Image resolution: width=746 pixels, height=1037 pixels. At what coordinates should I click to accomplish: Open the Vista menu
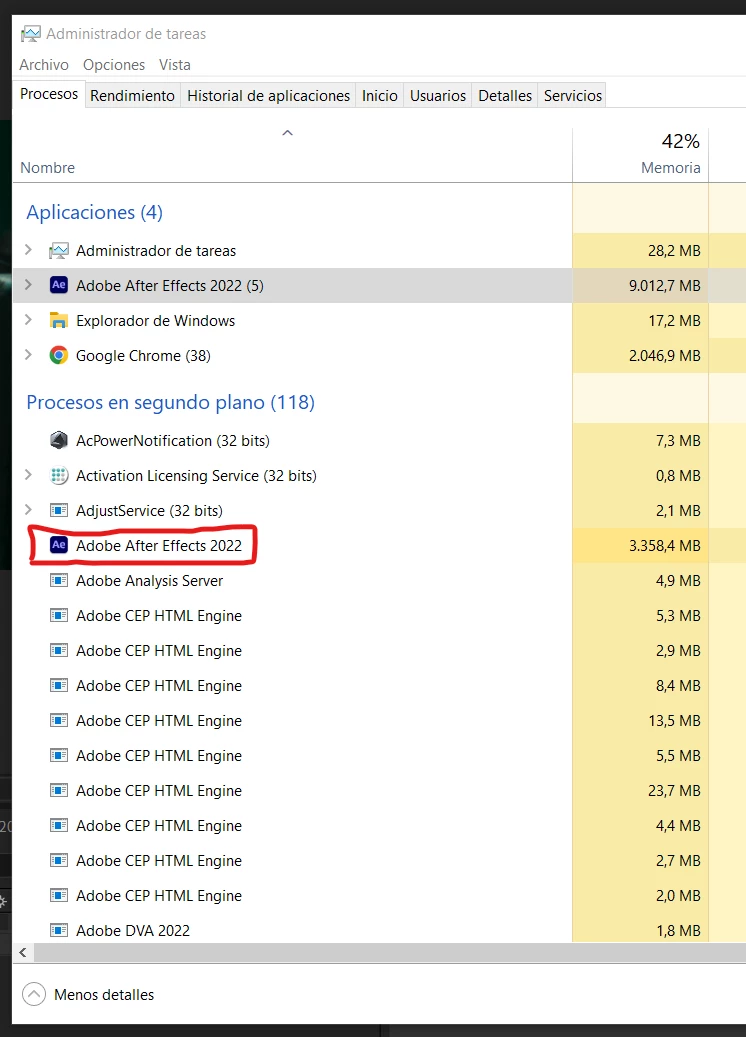click(175, 65)
